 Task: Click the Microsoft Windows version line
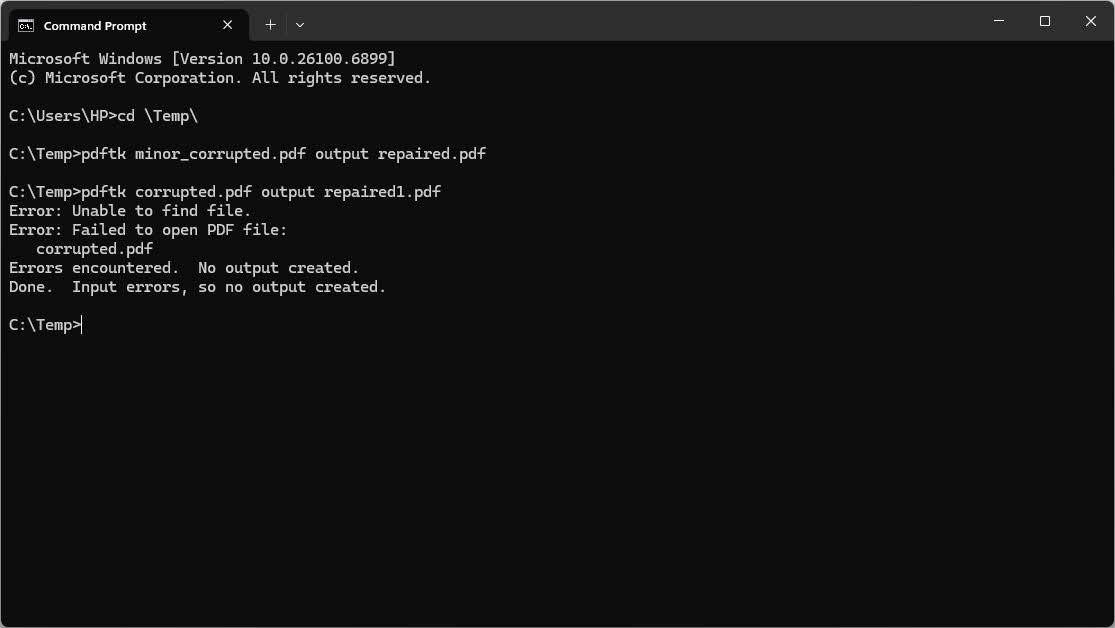(200, 58)
